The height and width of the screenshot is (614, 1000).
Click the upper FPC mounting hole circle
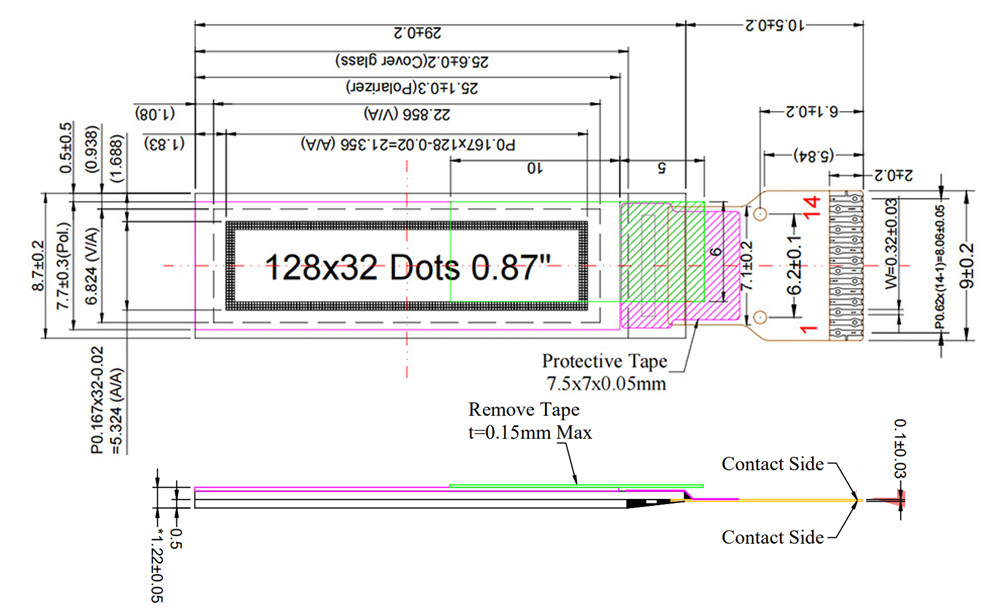coord(760,214)
